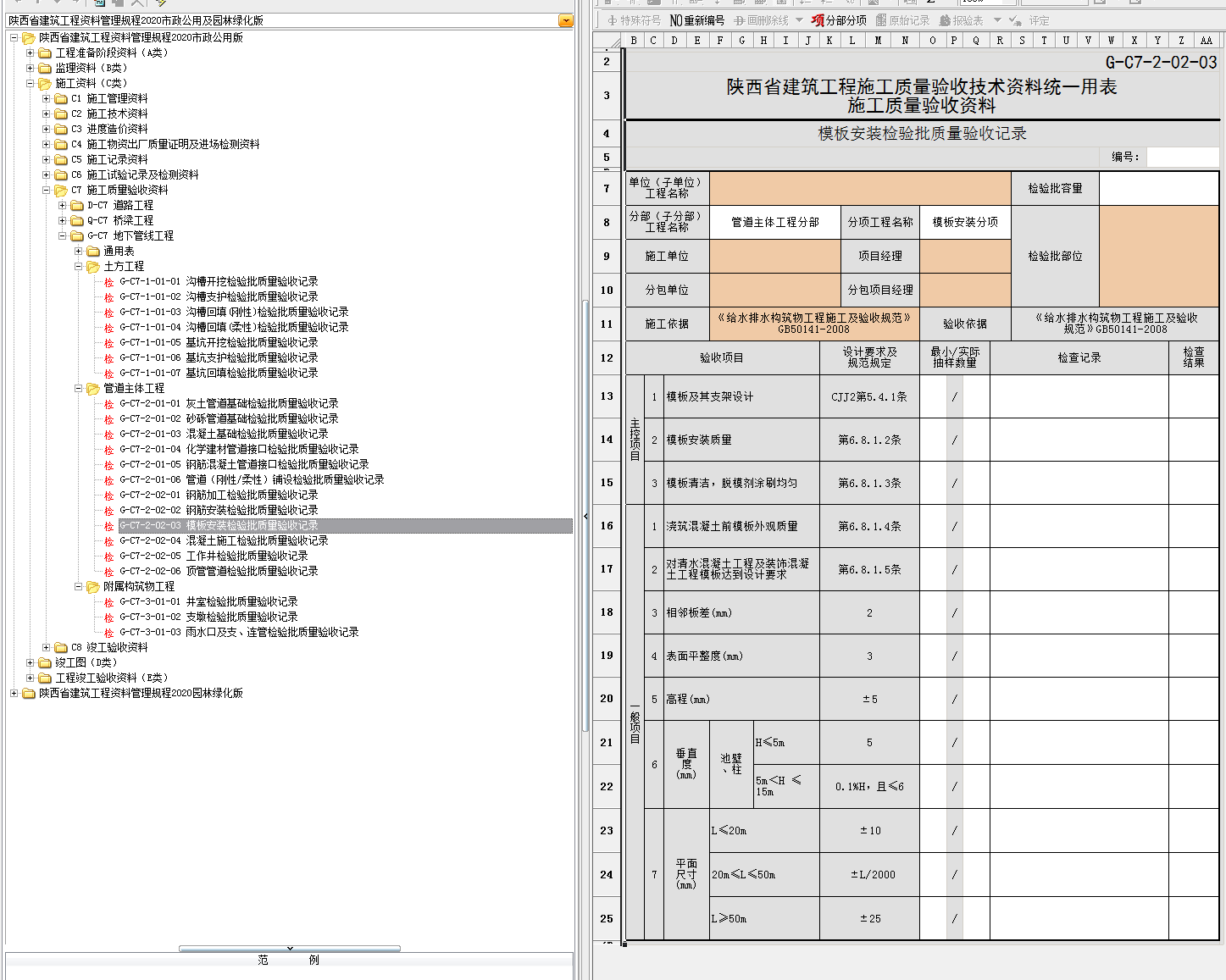
Task: Click the 评定 evaluation tool
Action: click(x=1029, y=20)
